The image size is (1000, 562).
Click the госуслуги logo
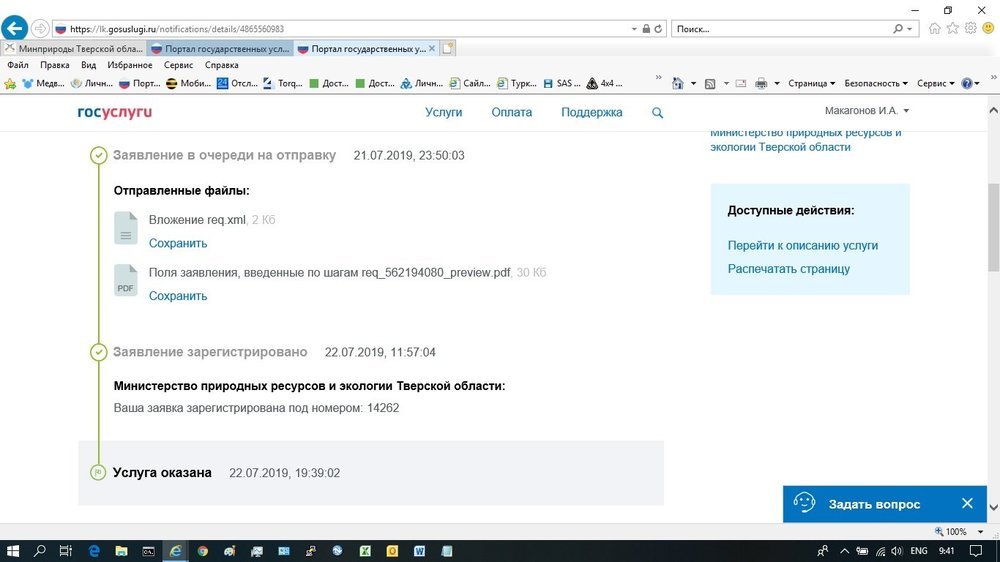tap(115, 112)
